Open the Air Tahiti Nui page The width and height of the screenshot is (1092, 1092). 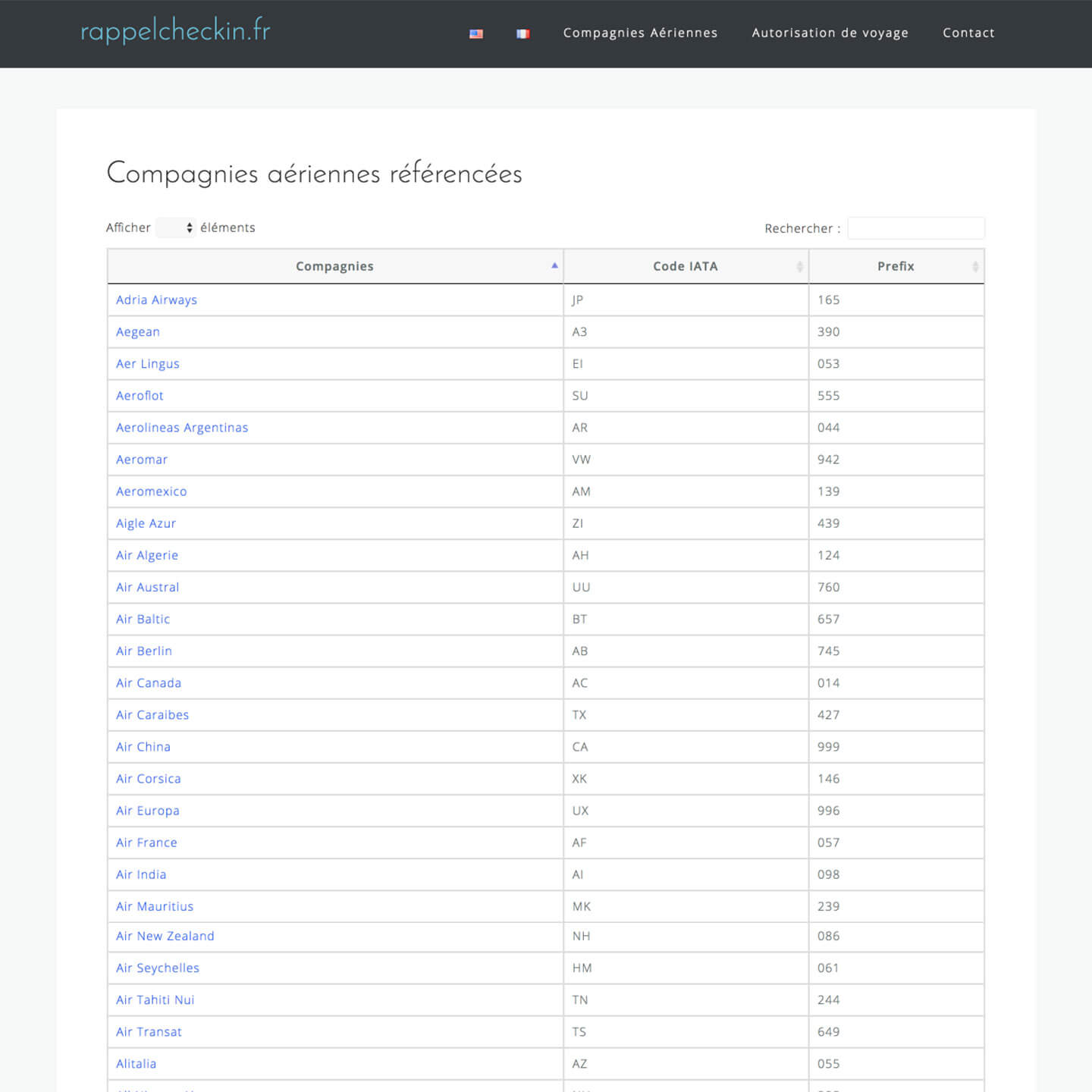coord(155,999)
